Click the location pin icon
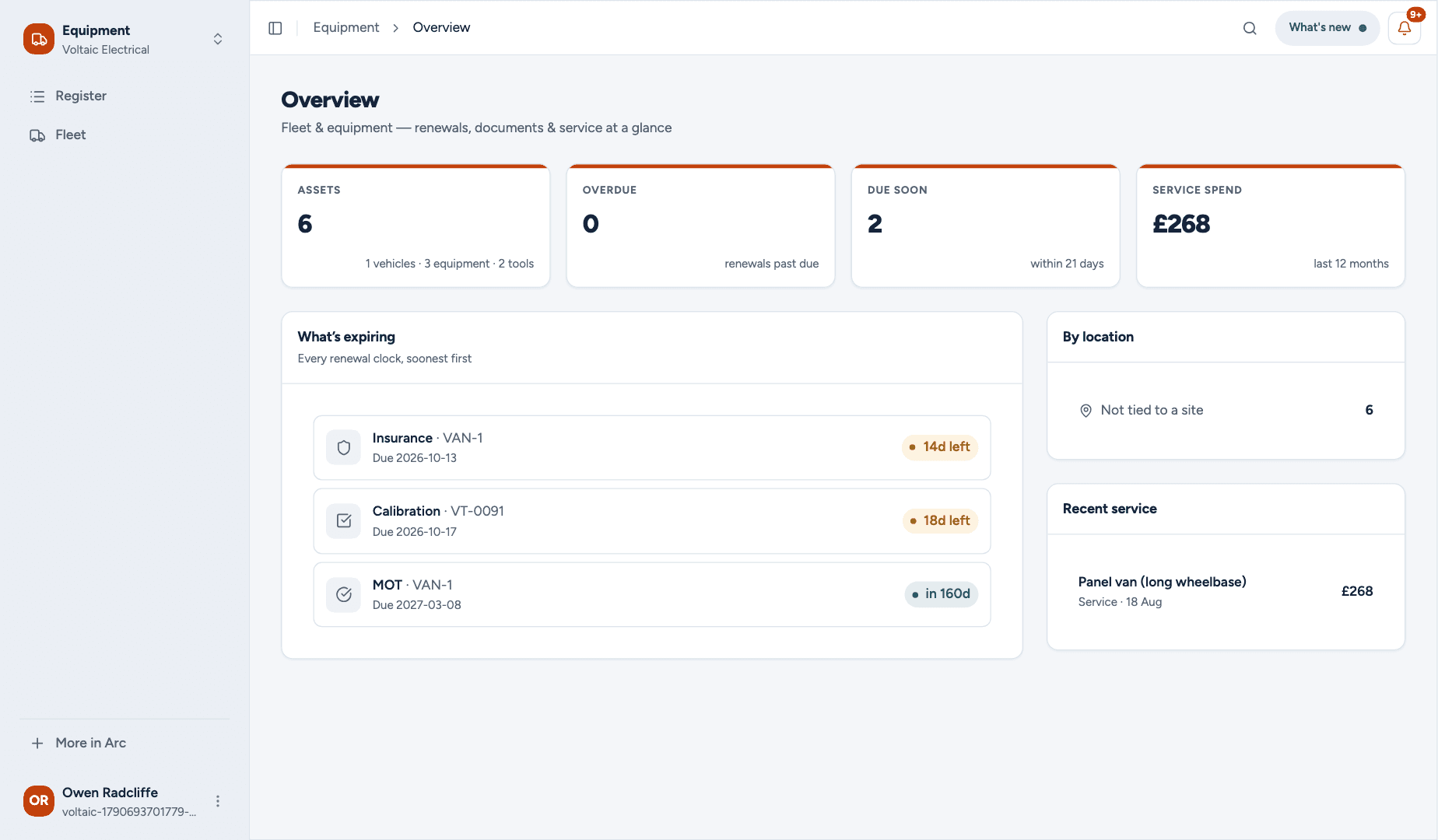 coord(1086,411)
